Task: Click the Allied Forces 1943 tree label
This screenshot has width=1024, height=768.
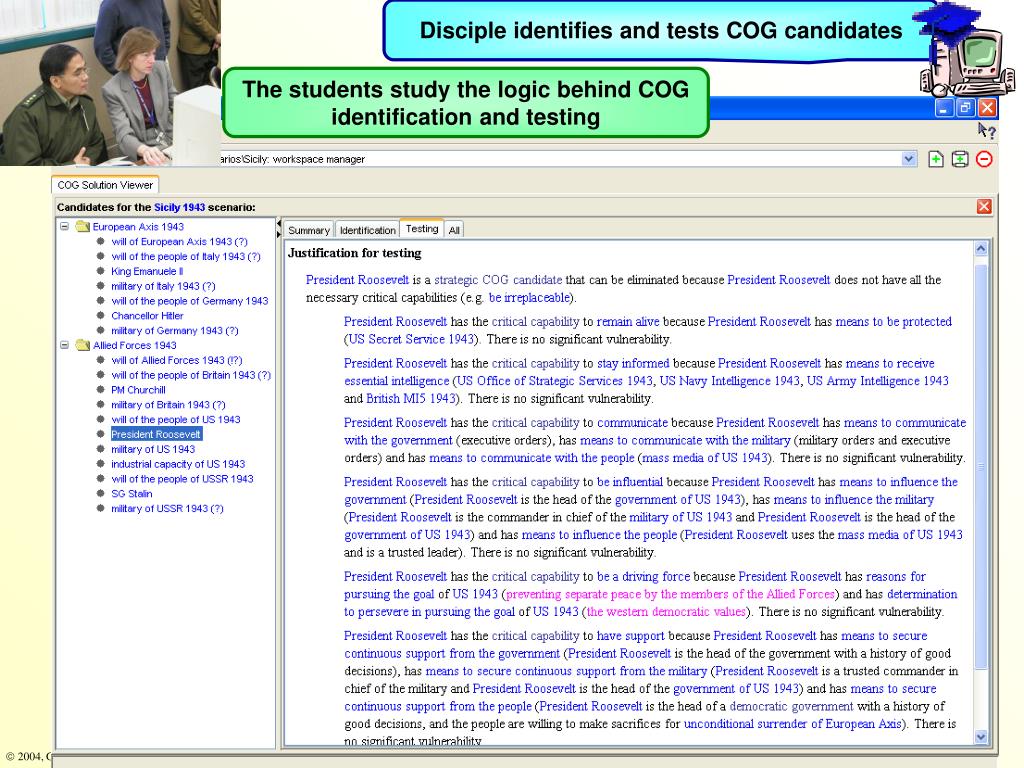Action: [x=135, y=345]
